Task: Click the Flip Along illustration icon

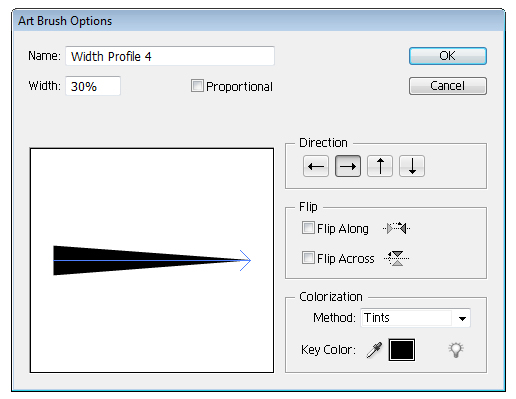Action: pyautogui.click(x=396, y=228)
